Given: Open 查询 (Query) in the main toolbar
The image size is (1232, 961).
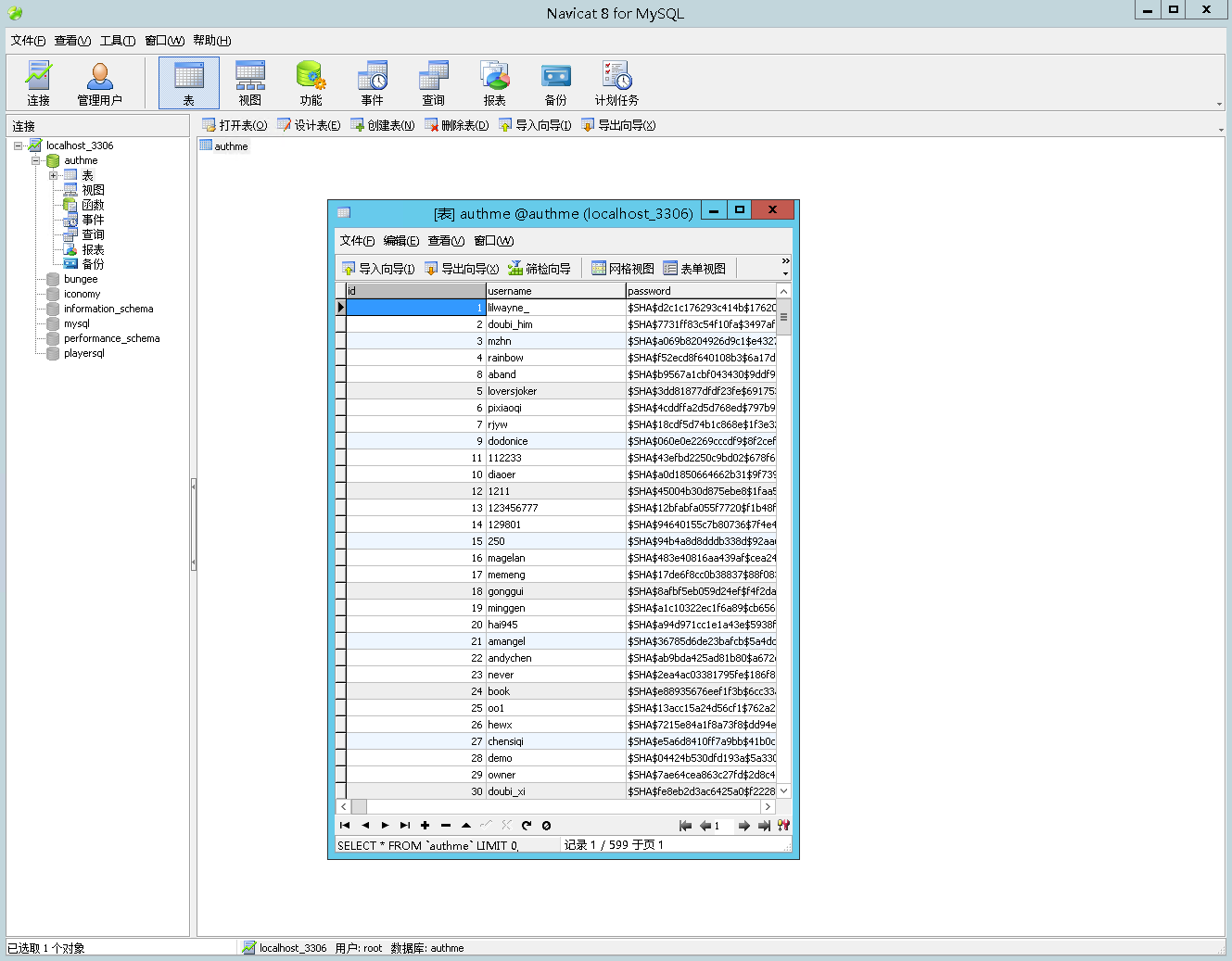Looking at the screenshot, I should [x=433, y=83].
